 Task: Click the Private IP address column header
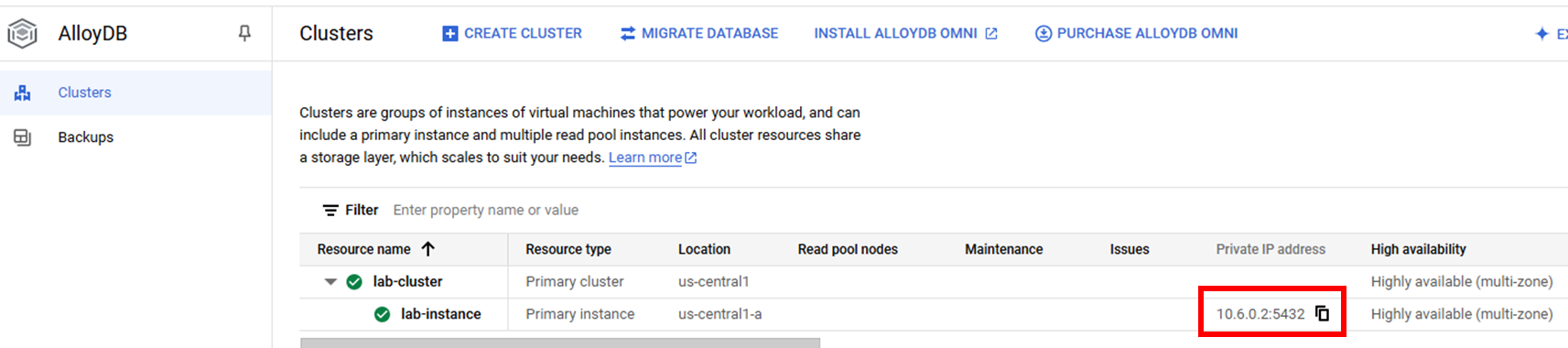pyautogui.click(x=1271, y=249)
